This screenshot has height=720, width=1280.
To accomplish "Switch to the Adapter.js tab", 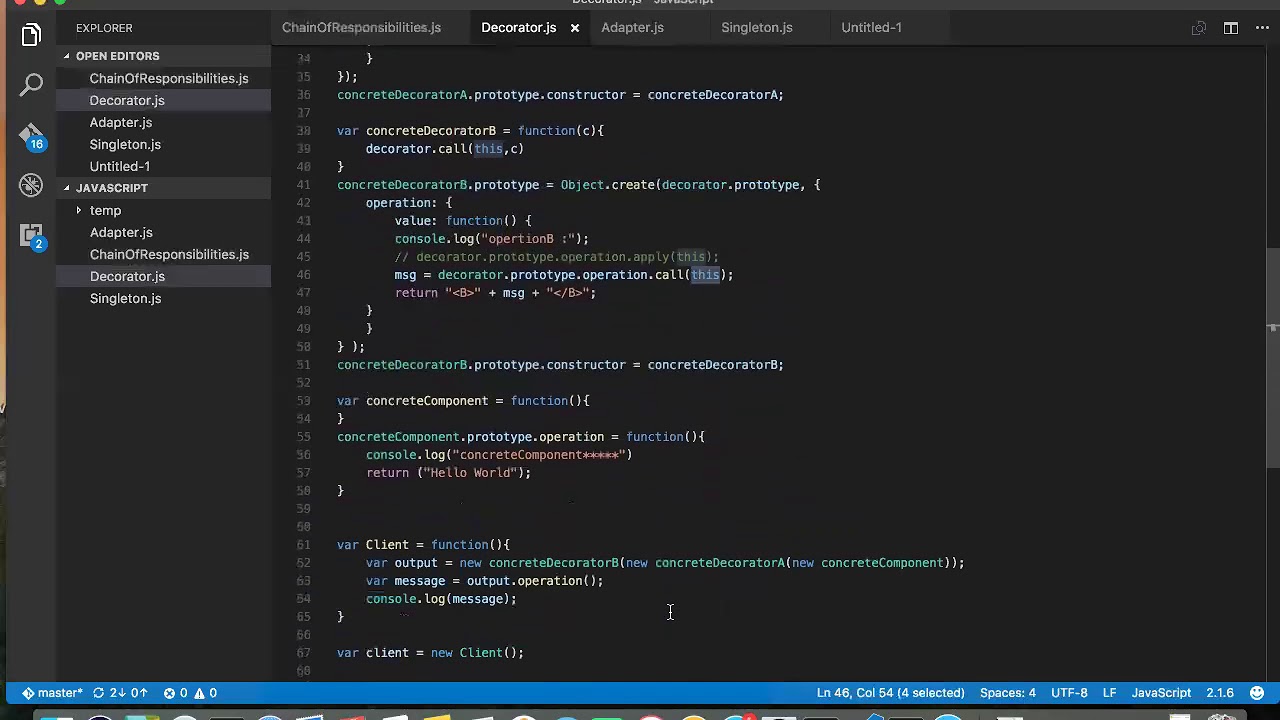I will 632,28.
